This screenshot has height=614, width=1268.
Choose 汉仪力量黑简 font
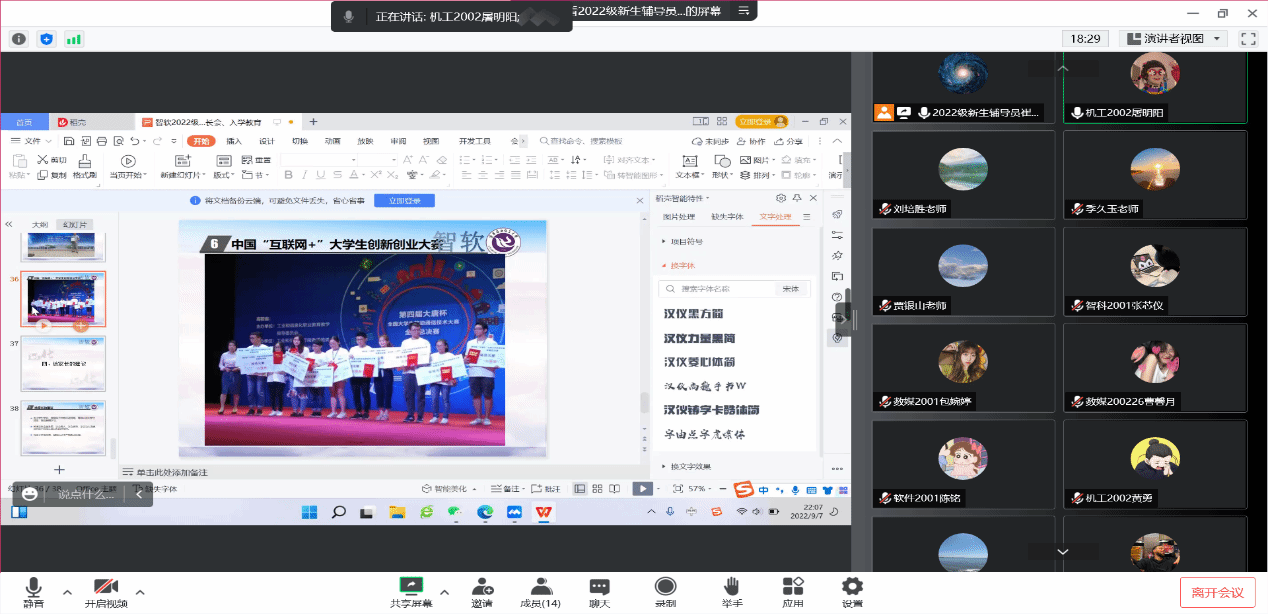click(699, 337)
